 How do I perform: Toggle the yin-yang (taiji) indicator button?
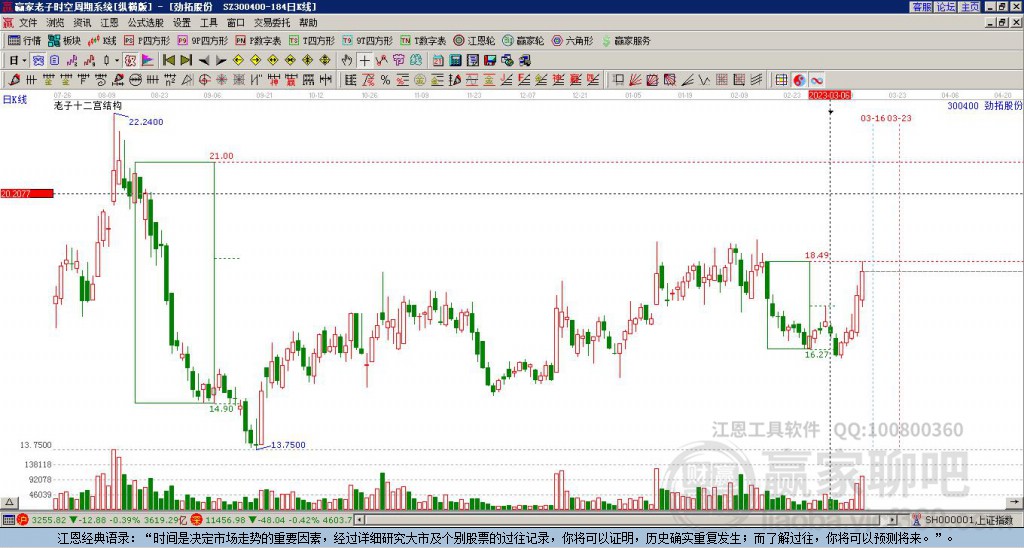pos(799,80)
